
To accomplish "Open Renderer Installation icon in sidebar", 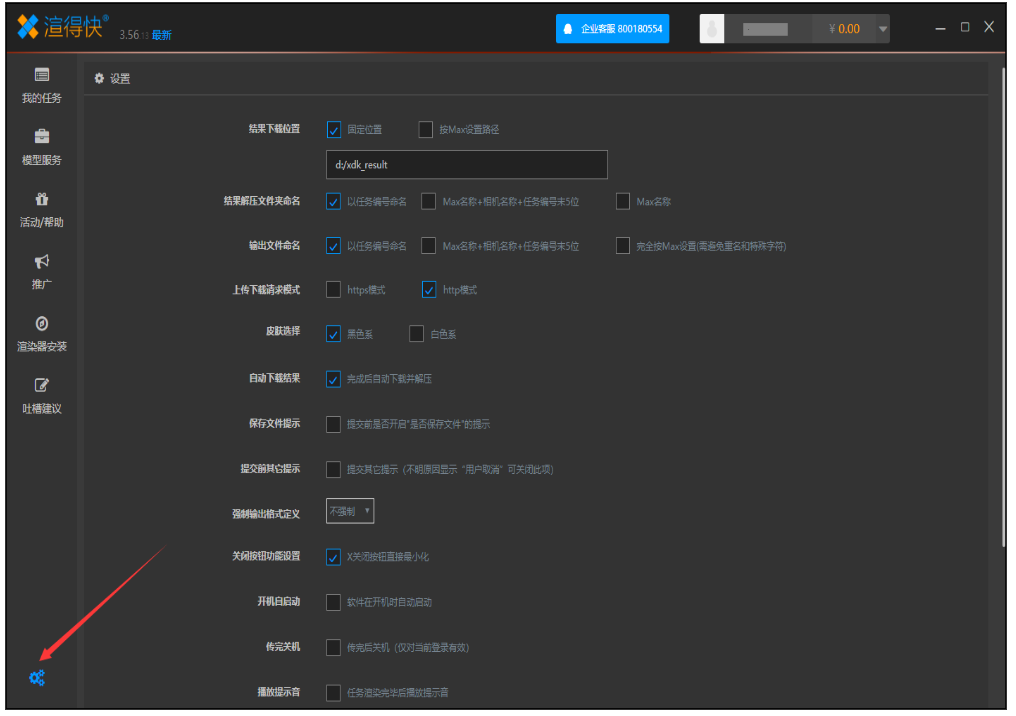I will [x=42, y=323].
